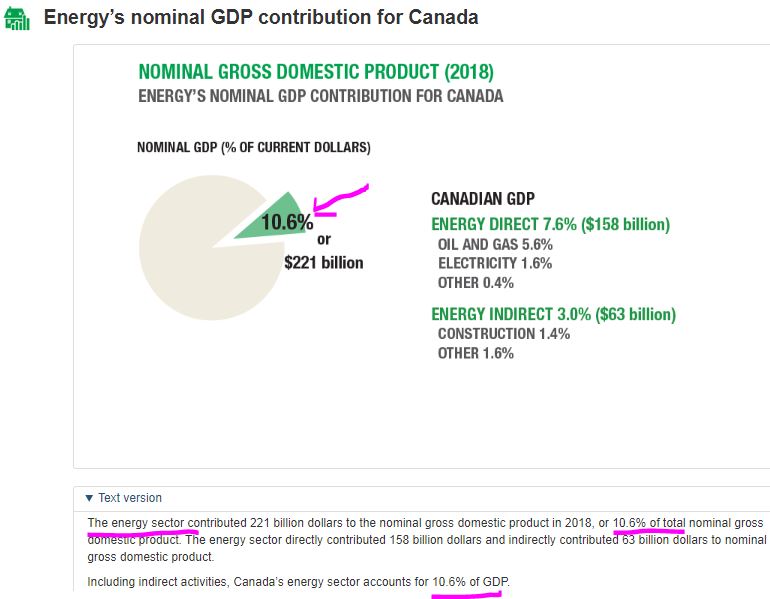This screenshot has width=770, height=599.
Task: Click the $221 billion figure
Action: click(x=324, y=263)
